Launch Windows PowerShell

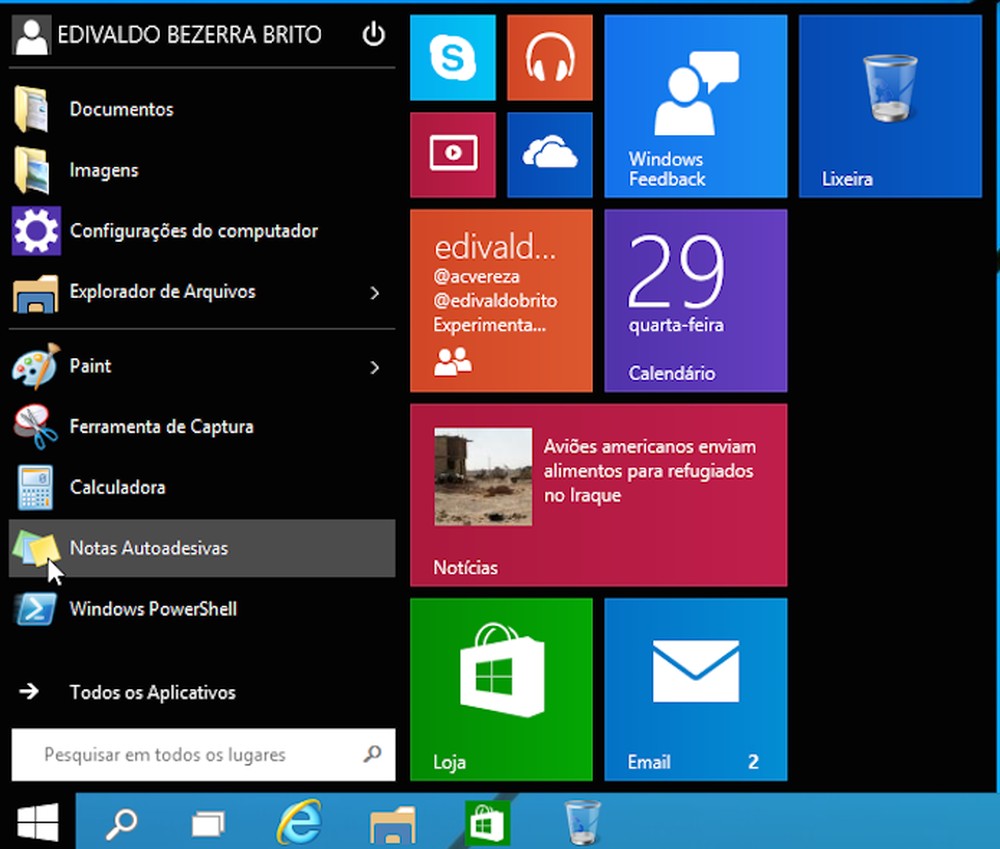pyautogui.click(x=202, y=609)
